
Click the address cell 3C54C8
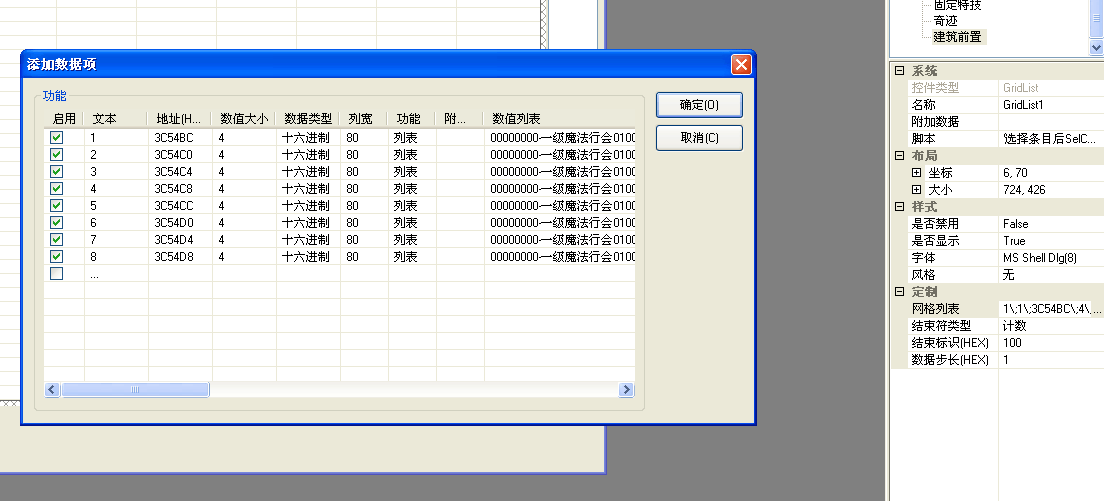[172, 189]
